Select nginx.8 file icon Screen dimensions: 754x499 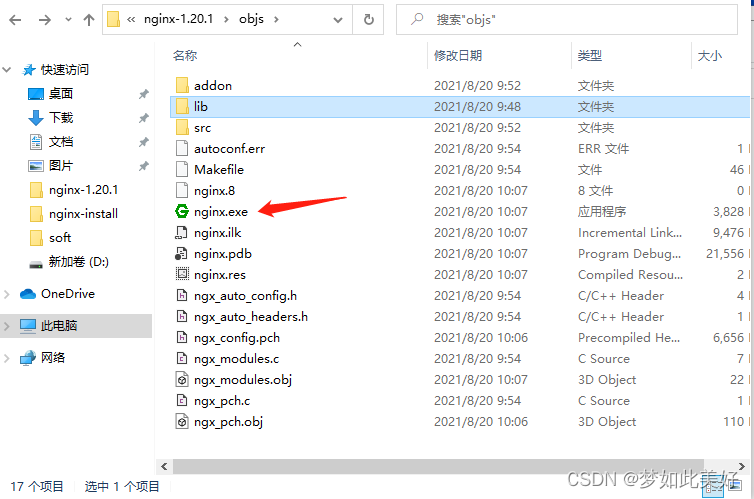tap(182, 191)
